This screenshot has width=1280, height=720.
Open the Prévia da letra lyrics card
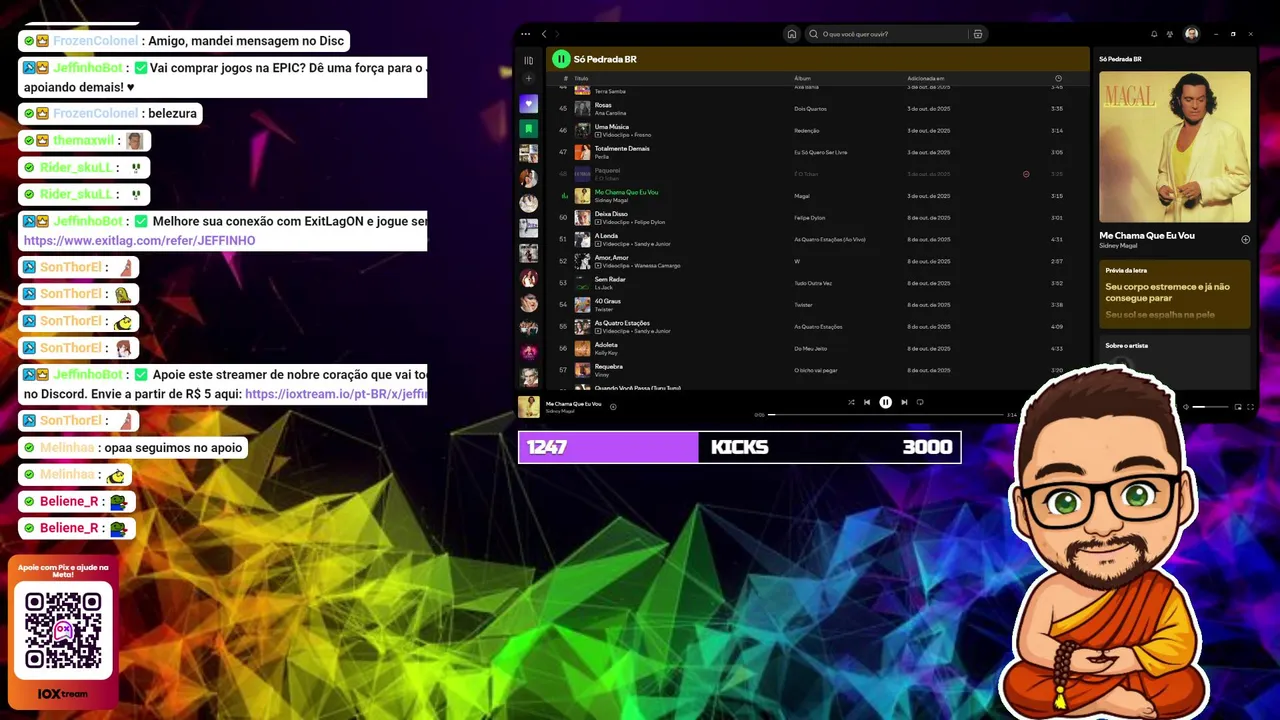(x=1174, y=294)
